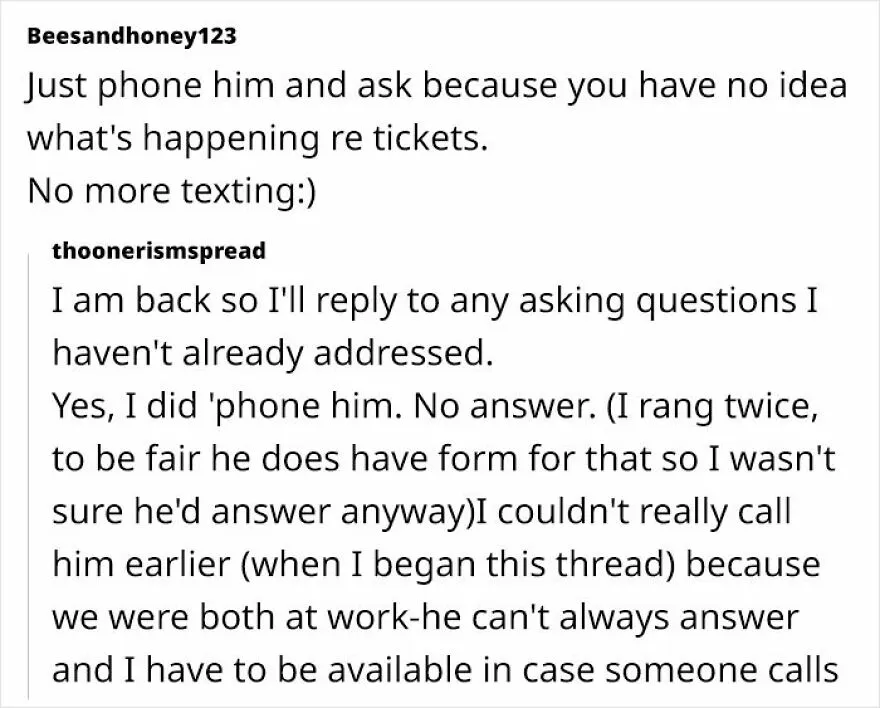Image resolution: width=880 pixels, height=708 pixels.
Task: Click the reply thread indent line
Action: click(x=28, y=477)
